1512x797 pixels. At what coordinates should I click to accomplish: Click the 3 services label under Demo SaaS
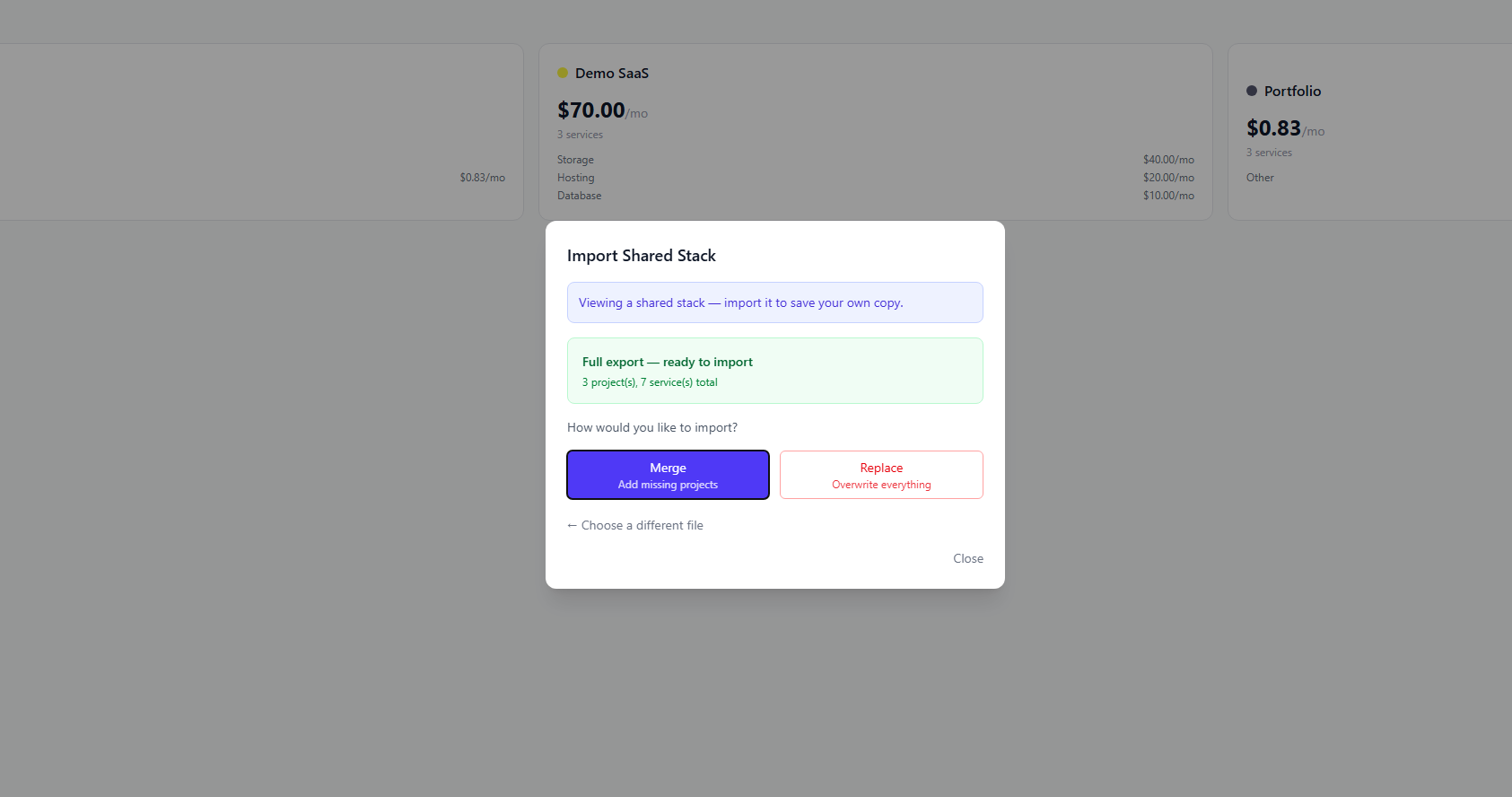[580, 134]
